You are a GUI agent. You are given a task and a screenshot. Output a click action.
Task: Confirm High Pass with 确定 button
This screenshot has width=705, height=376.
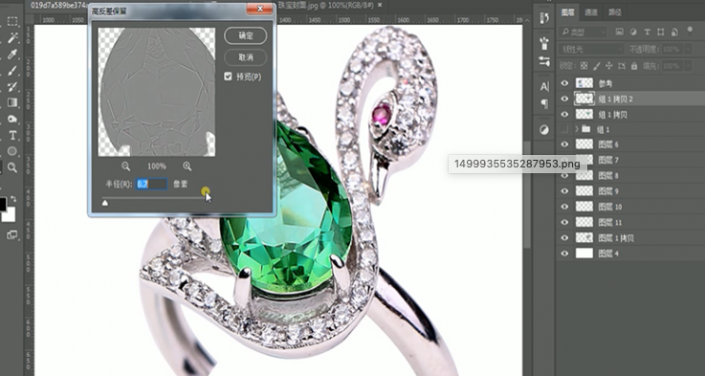click(x=245, y=36)
